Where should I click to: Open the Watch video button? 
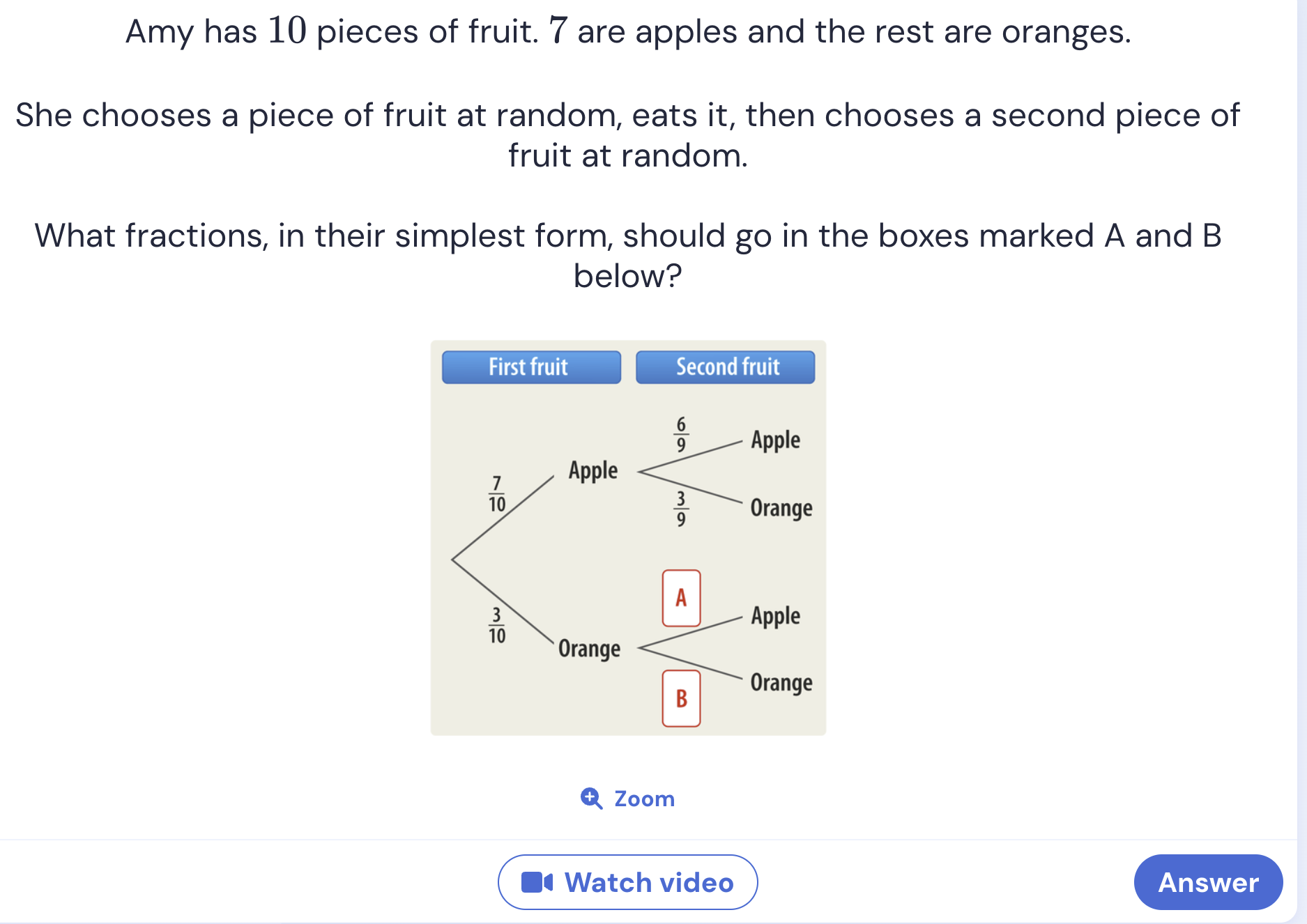click(x=627, y=881)
